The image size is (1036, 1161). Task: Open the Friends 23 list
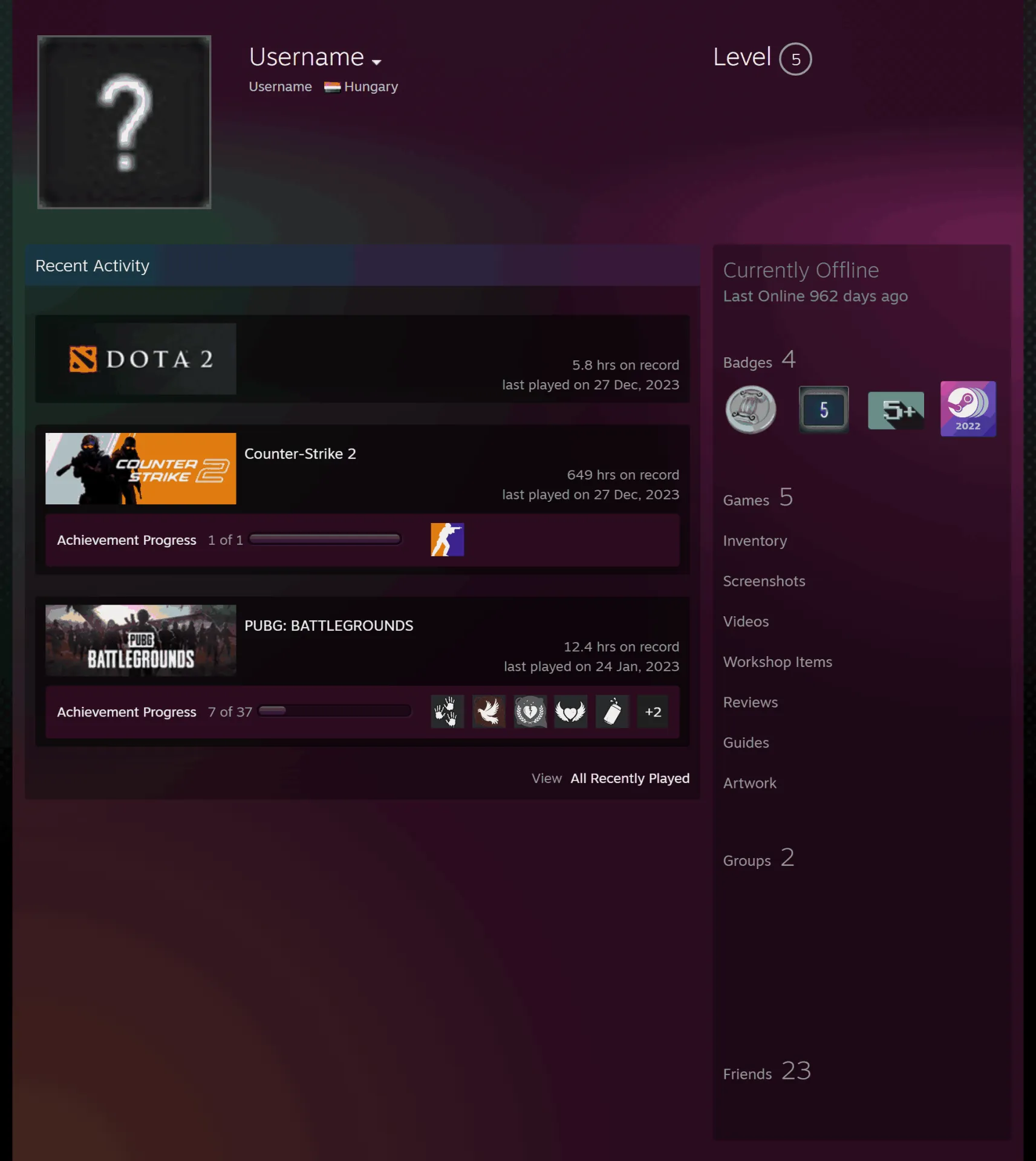[767, 1072]
